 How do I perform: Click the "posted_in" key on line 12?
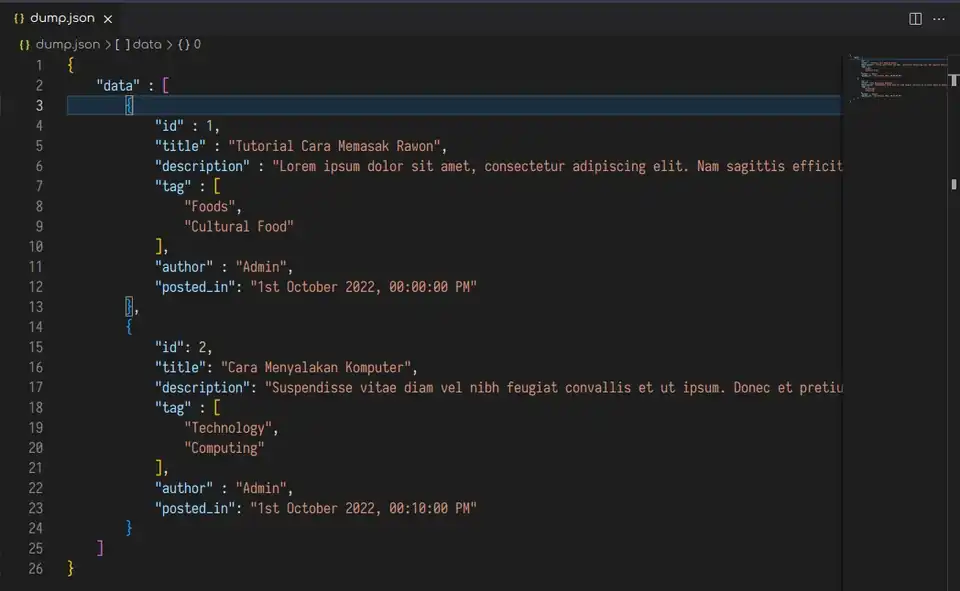click(x=195, y=287)
